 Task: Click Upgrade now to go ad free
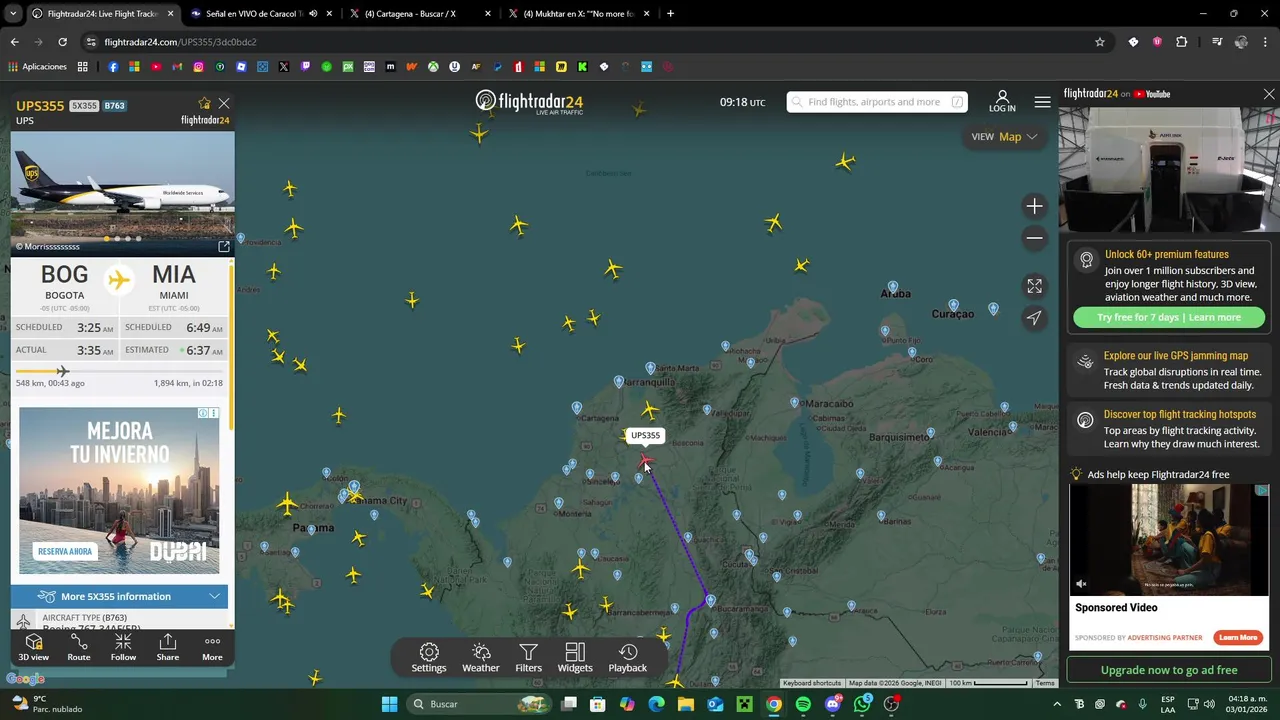point(1168,670)
